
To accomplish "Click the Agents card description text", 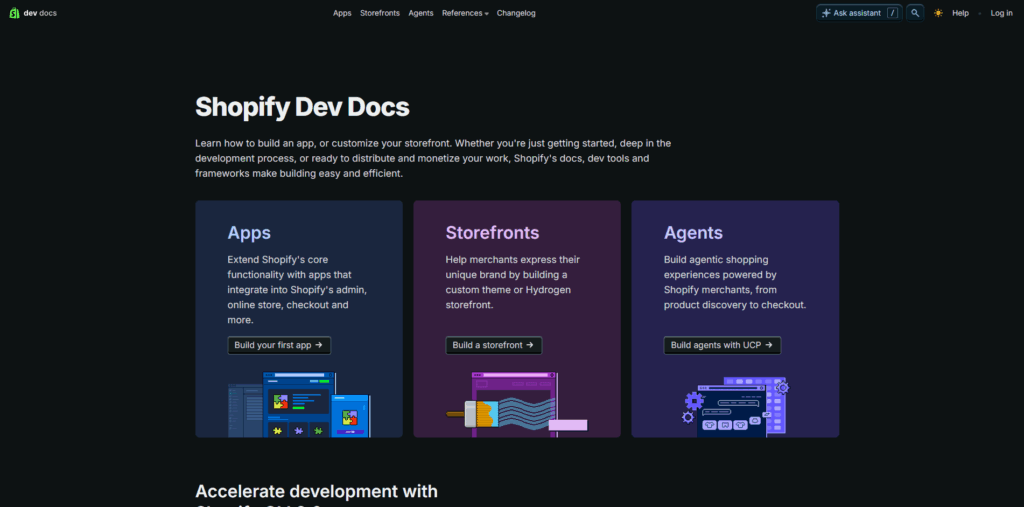I will tap(735, 282).
